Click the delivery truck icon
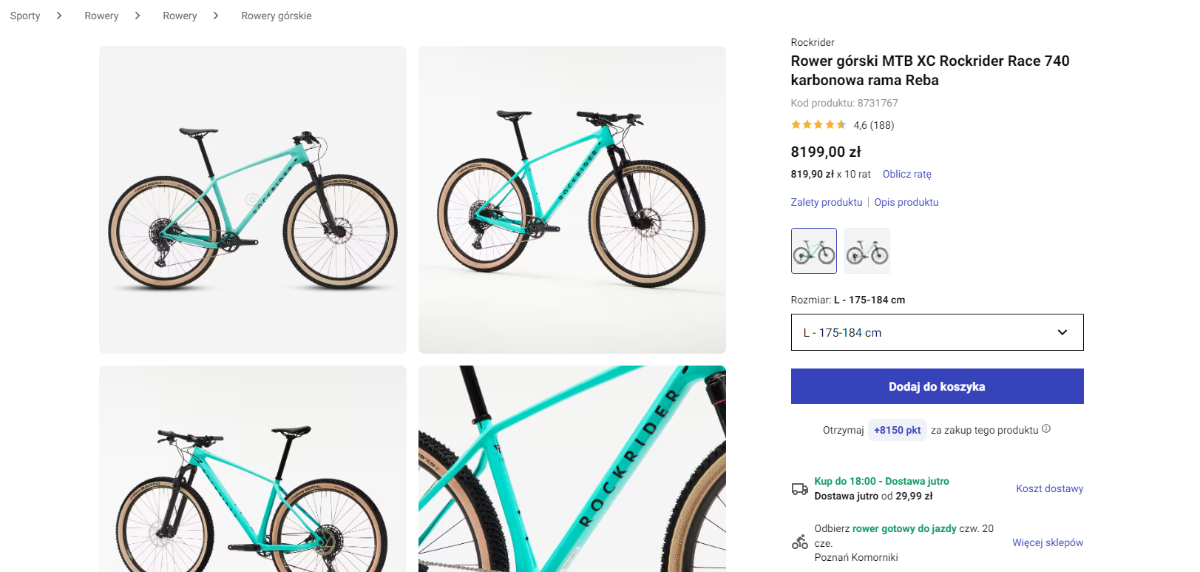 pyautogui.click(x=800, y=489)
